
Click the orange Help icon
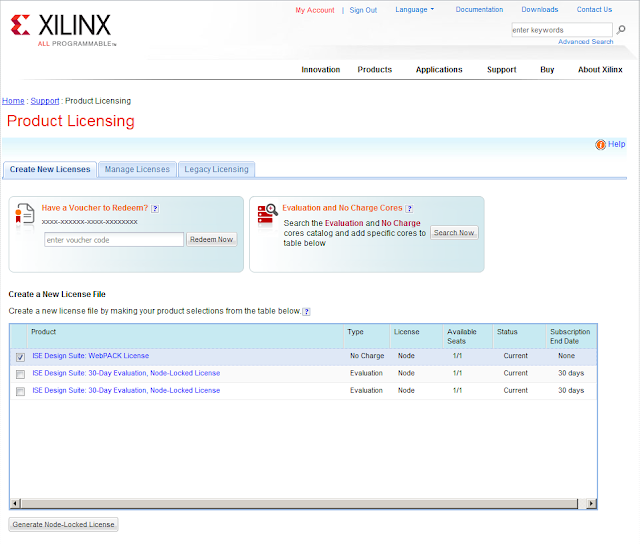tap(600, 145)
